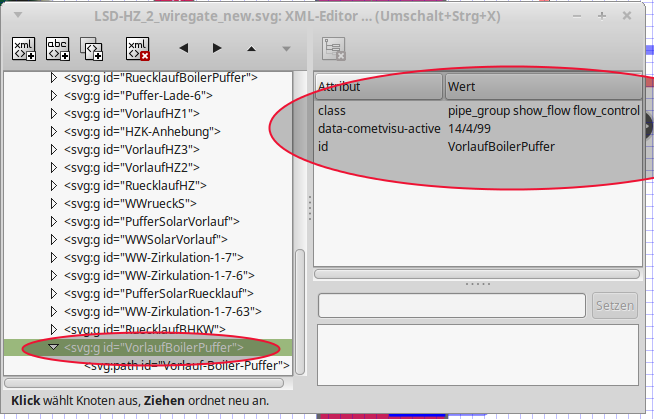
Task: Click the Wert column header
Action: click(x=540, y=87)
